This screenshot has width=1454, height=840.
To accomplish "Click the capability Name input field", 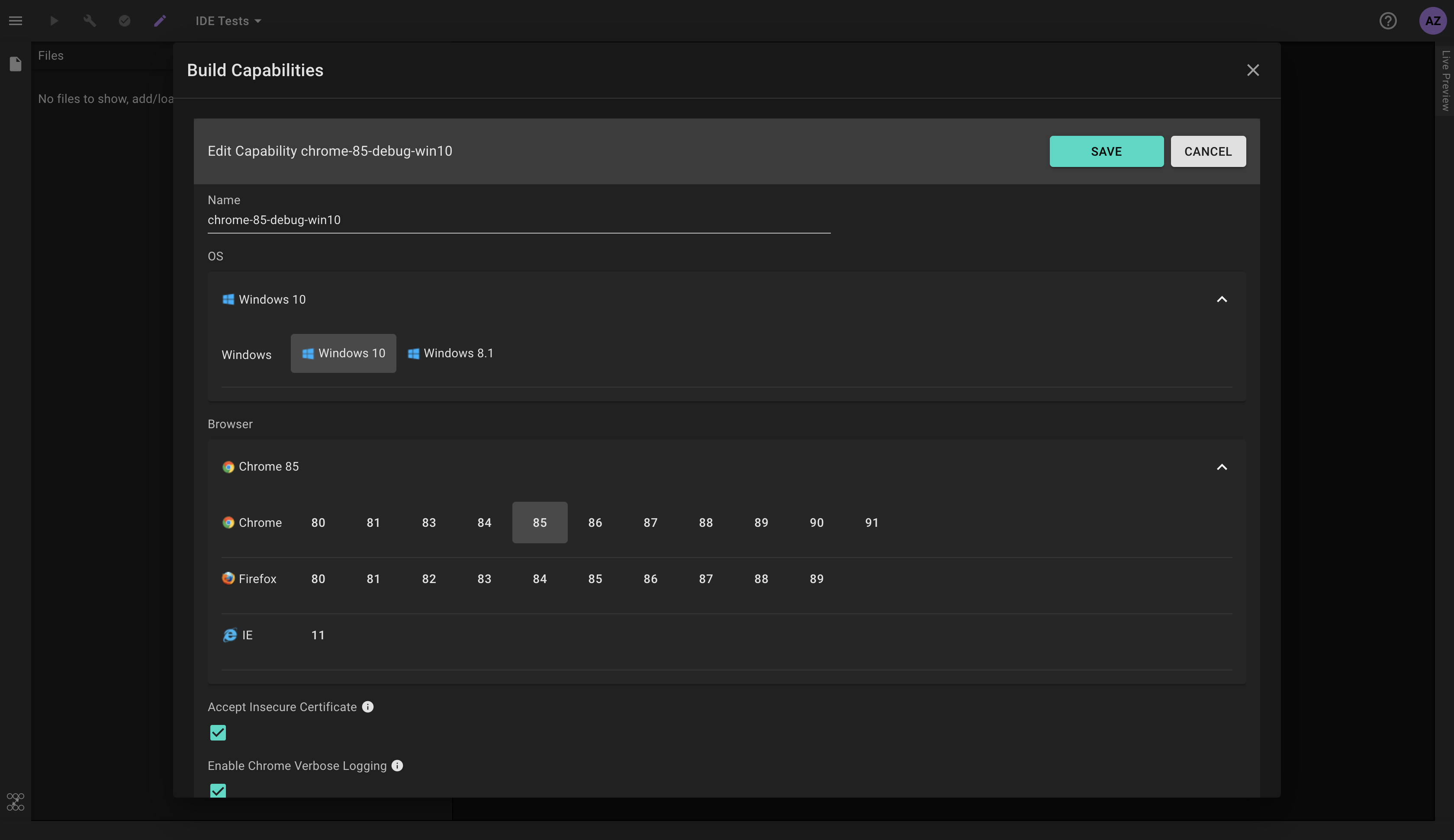I will pyautogui.click(x=518, y=220).
